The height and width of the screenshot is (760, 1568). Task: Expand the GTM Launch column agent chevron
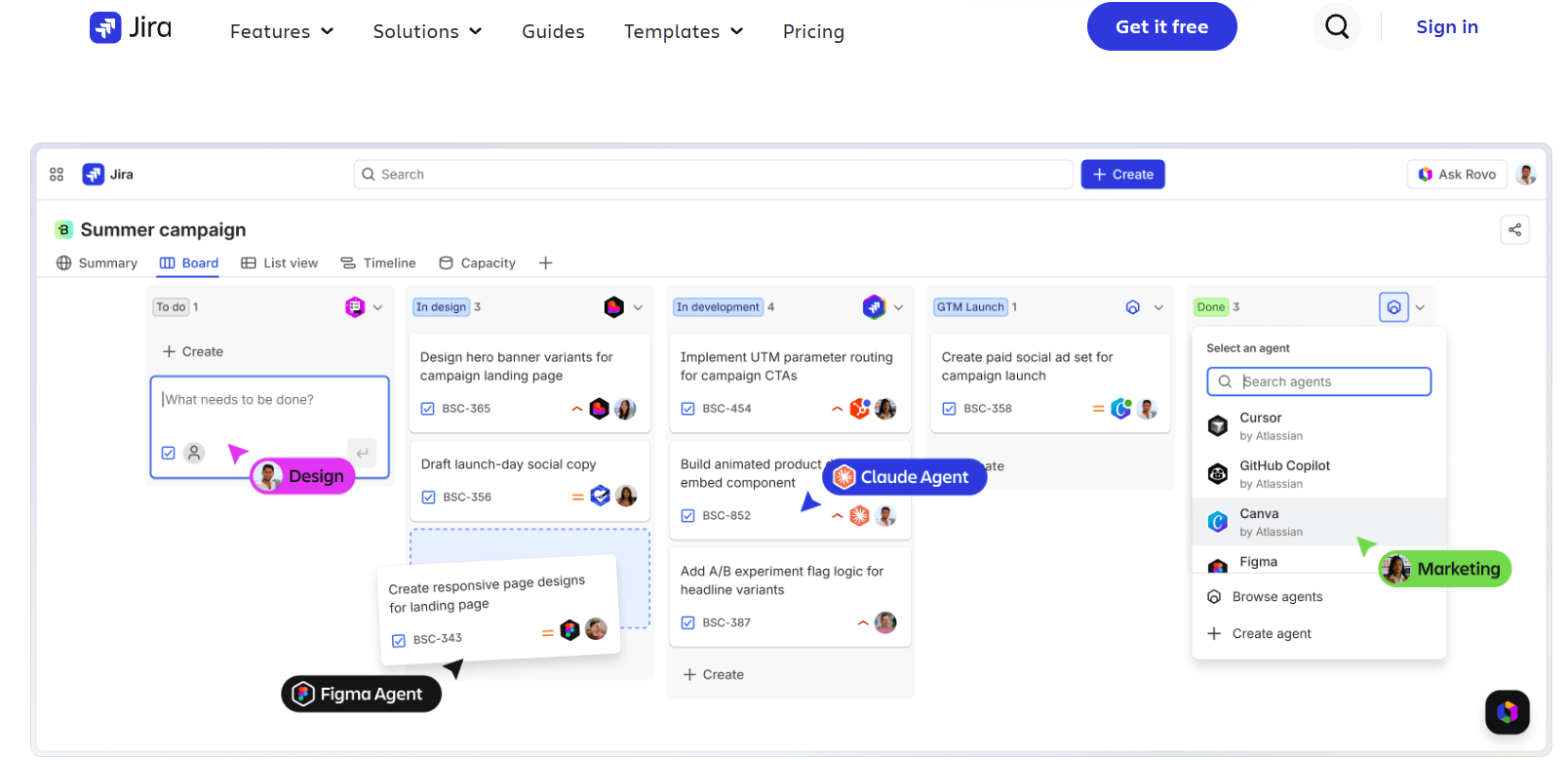[x=1158, y=307]
